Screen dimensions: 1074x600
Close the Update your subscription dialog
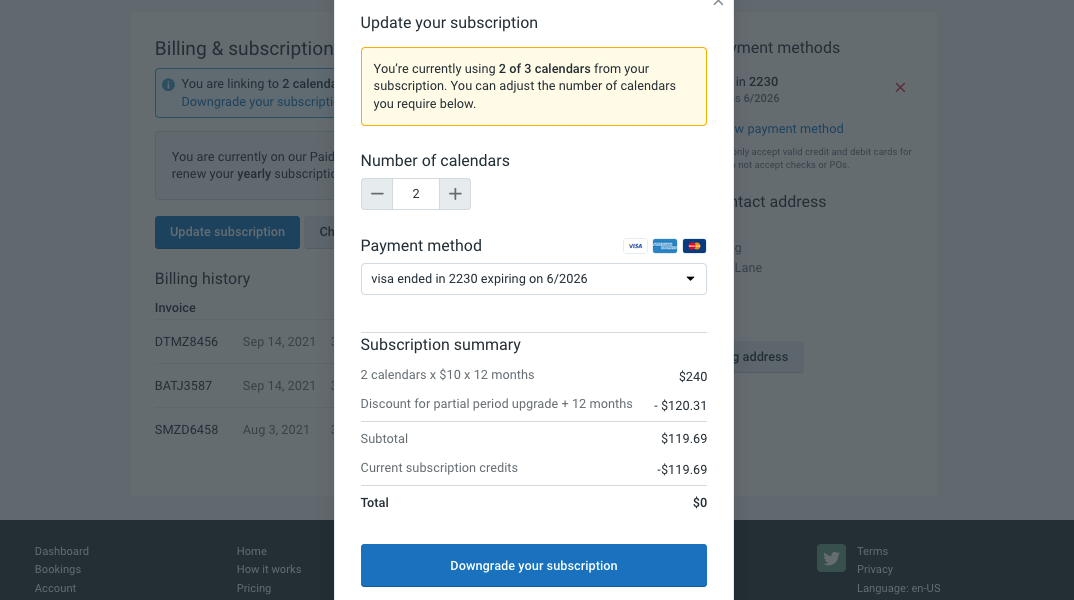tap(718, 3)
